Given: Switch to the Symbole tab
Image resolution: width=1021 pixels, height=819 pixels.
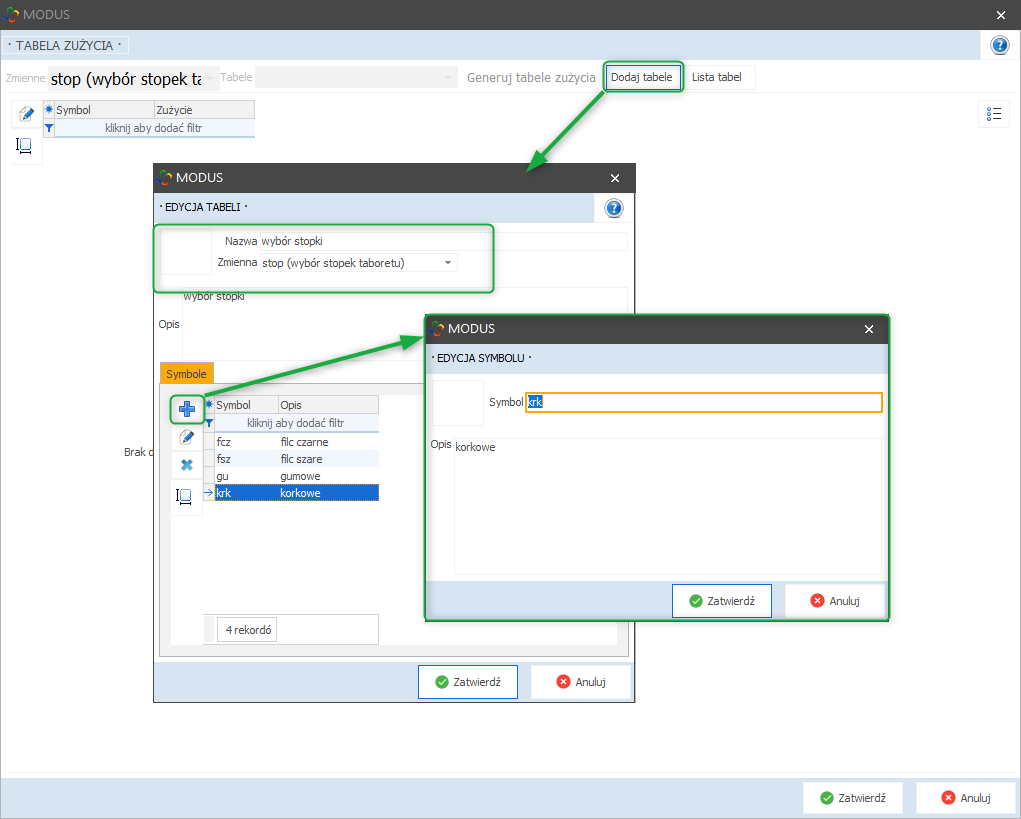Looking at the screenshot, I should pos(187,373).
